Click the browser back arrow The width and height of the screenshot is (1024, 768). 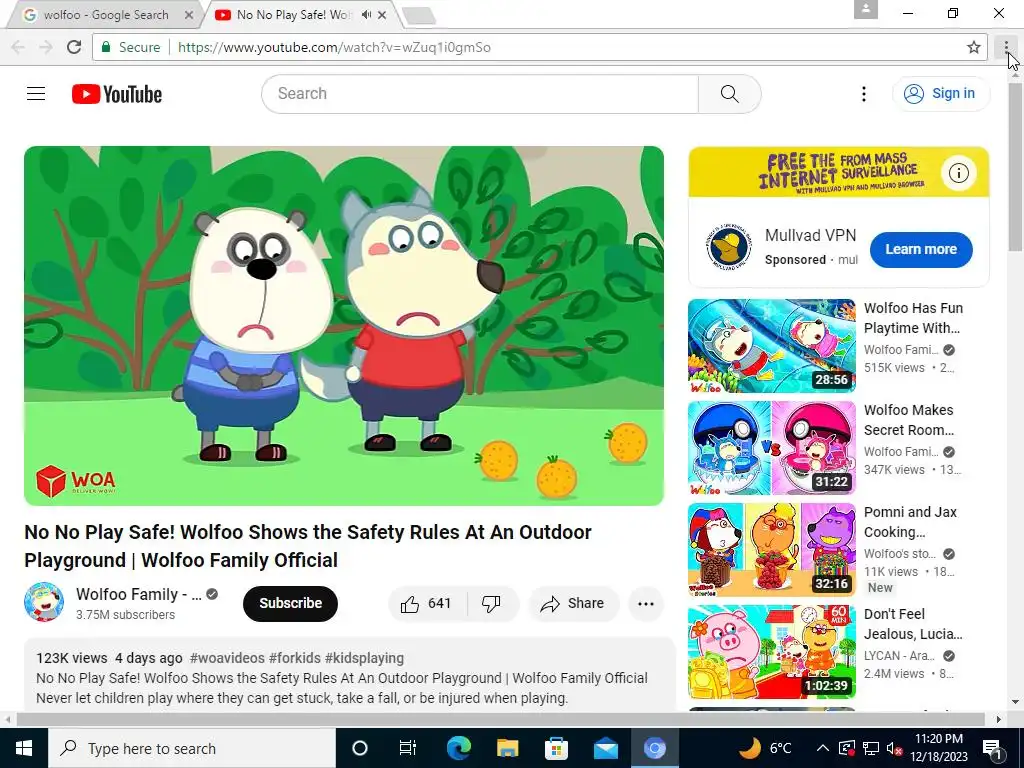click(x=18, y=47)
